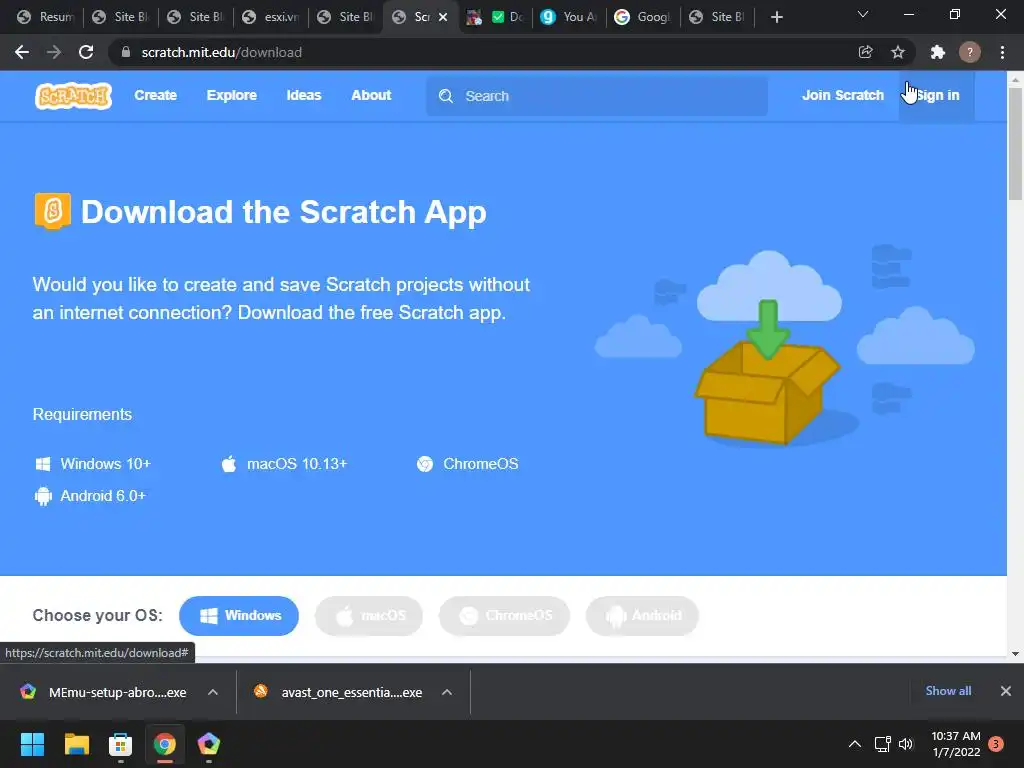
Task: Switch to the Googl tab
Action: [x=644, y=17]
